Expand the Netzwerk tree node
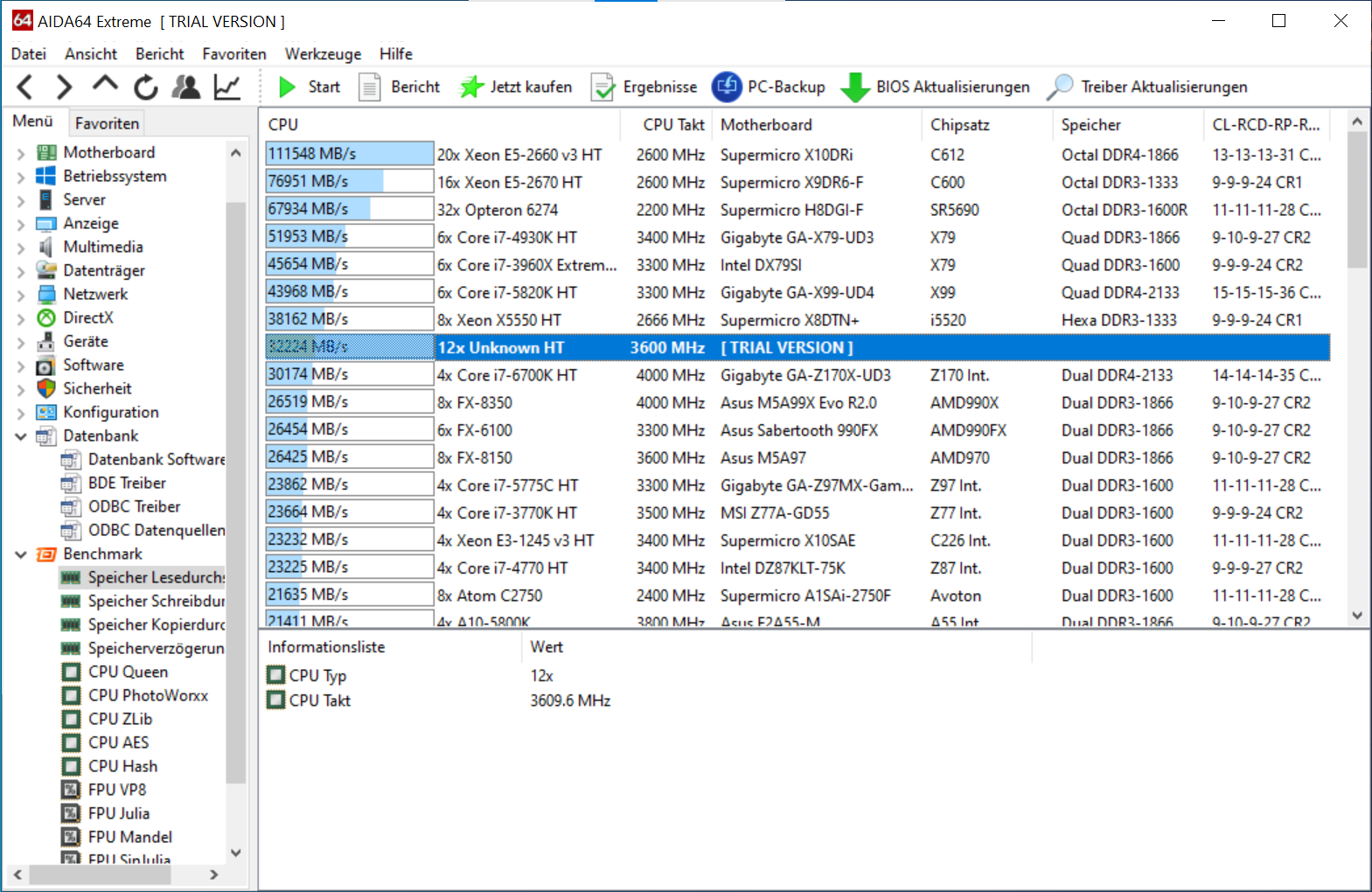The width and height of the screenshot is (1372, 892). tap(21, 295)
